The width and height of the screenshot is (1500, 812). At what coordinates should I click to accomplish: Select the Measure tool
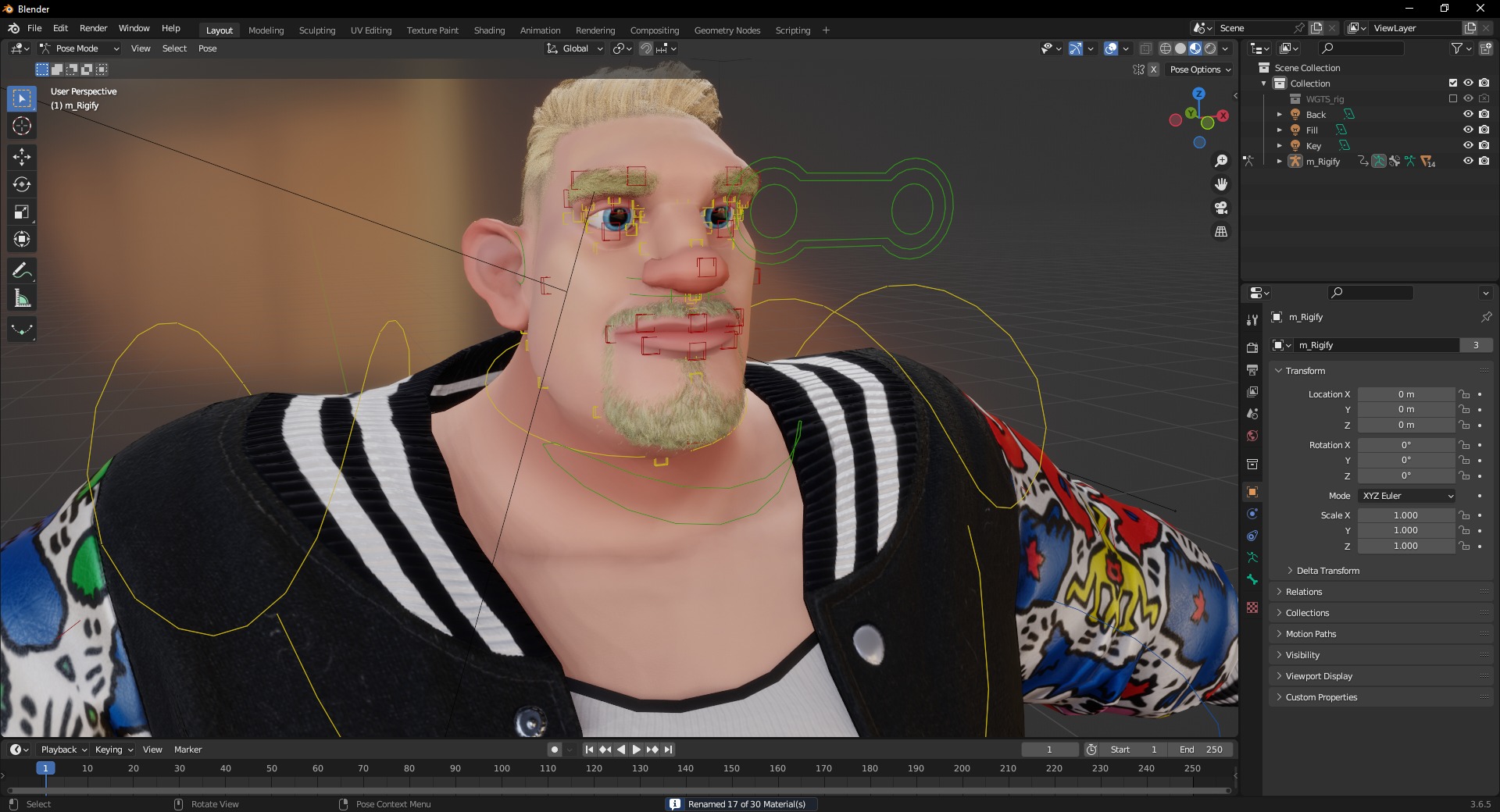[x=22, y=298]
